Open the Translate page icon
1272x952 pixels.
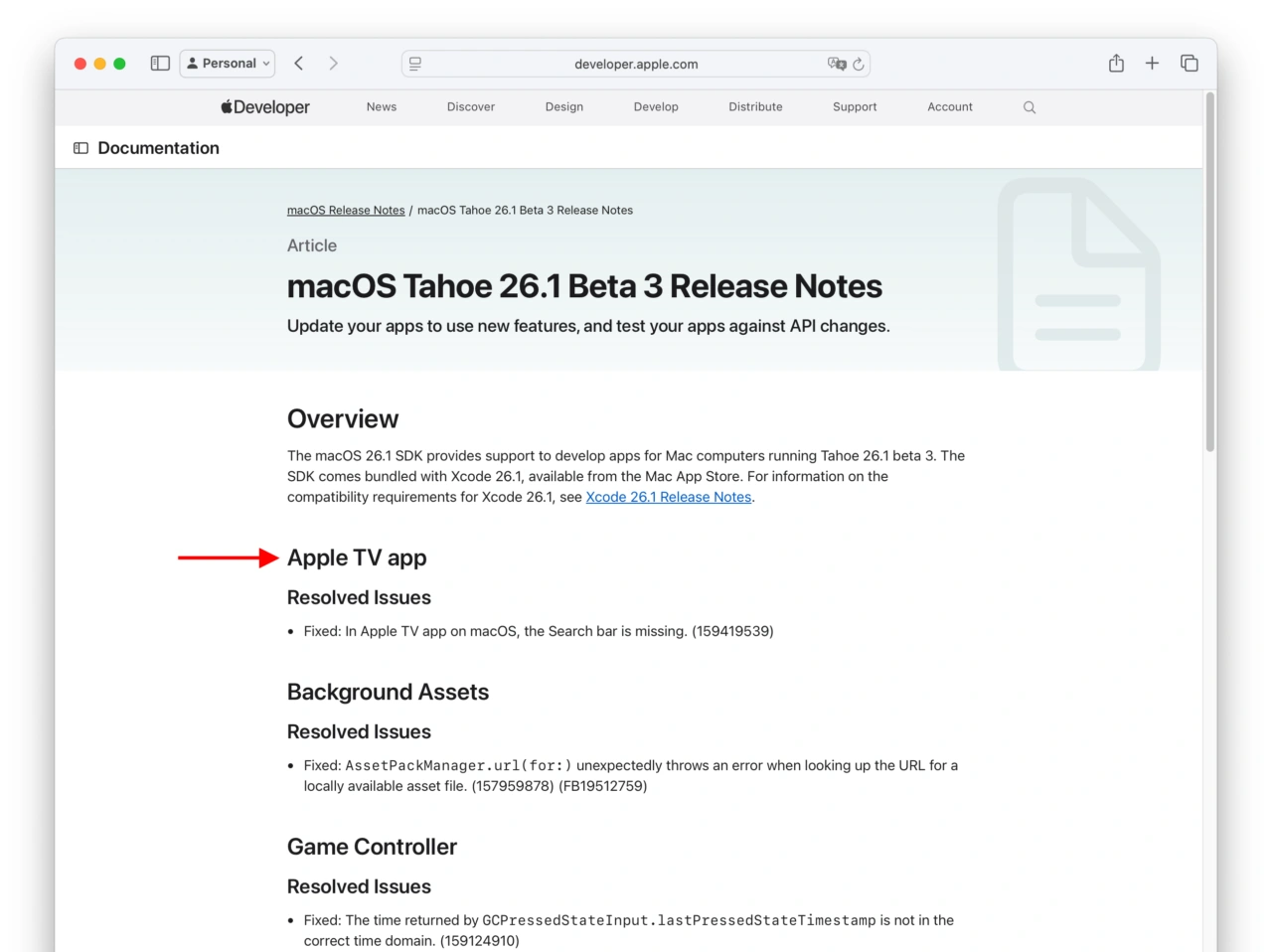pos(838,64)
